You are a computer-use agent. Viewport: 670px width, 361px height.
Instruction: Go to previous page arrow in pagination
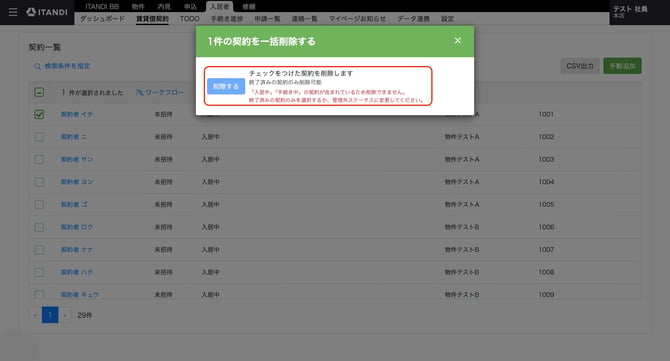point(35,315)
